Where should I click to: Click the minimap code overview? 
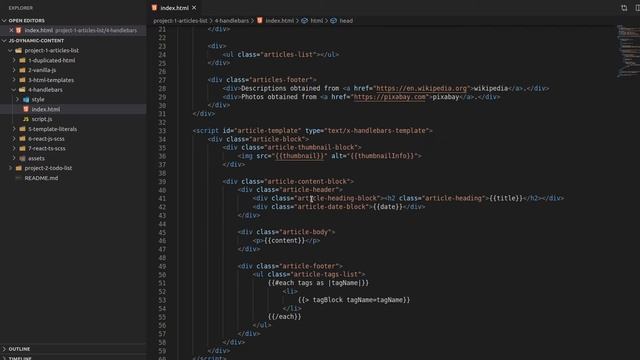(x=628, y=51)
